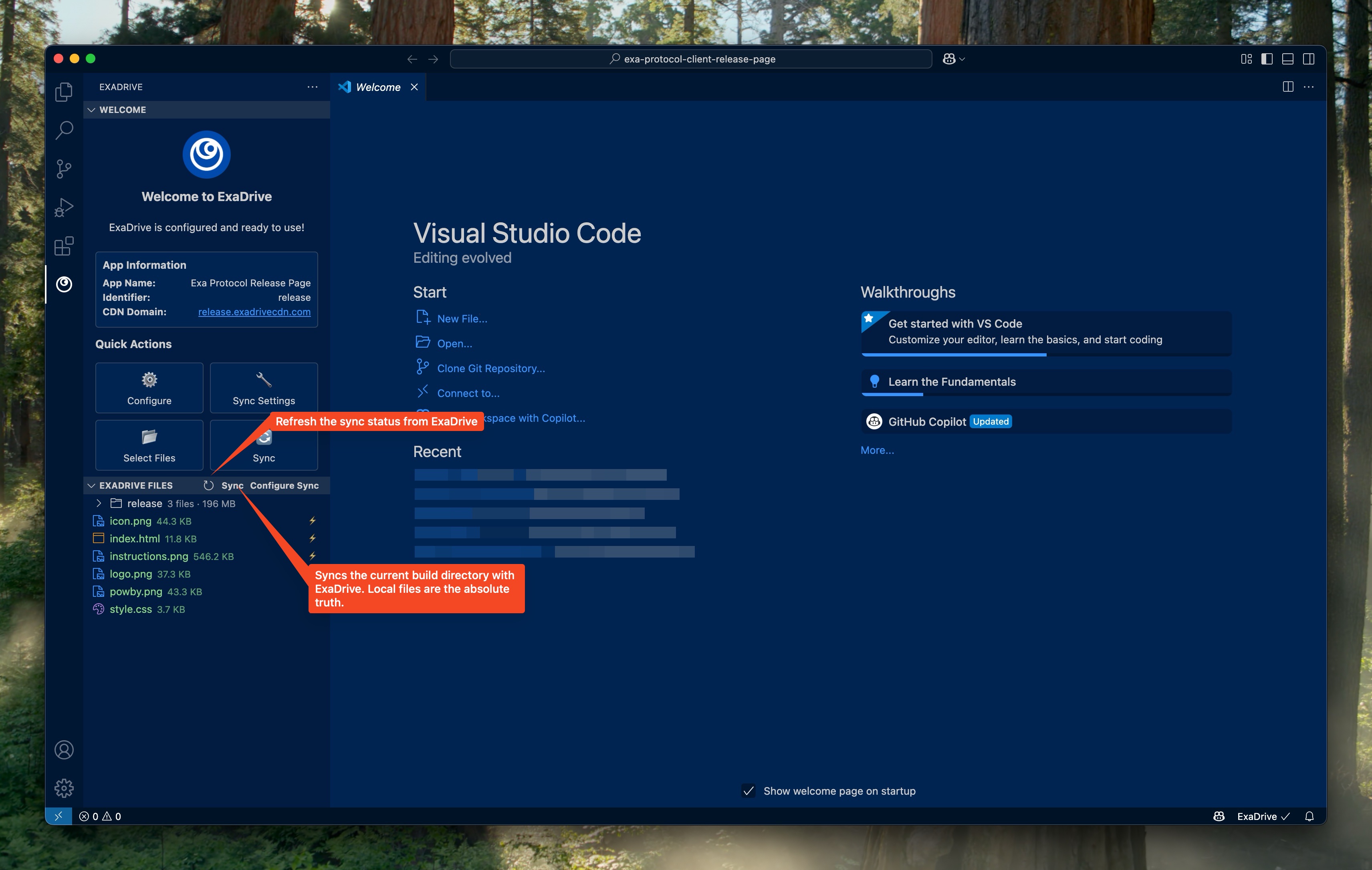Click the Copilot status bar icon
1372x870 pixels.
(x=1219, y=816)
